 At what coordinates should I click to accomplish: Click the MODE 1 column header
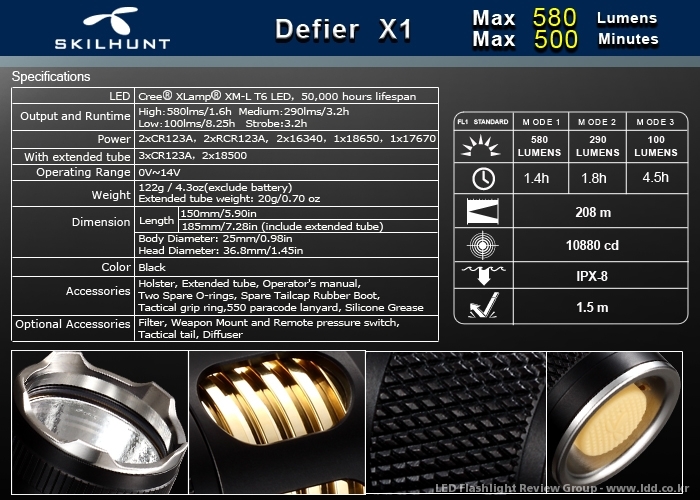click(x=541, y=122)
